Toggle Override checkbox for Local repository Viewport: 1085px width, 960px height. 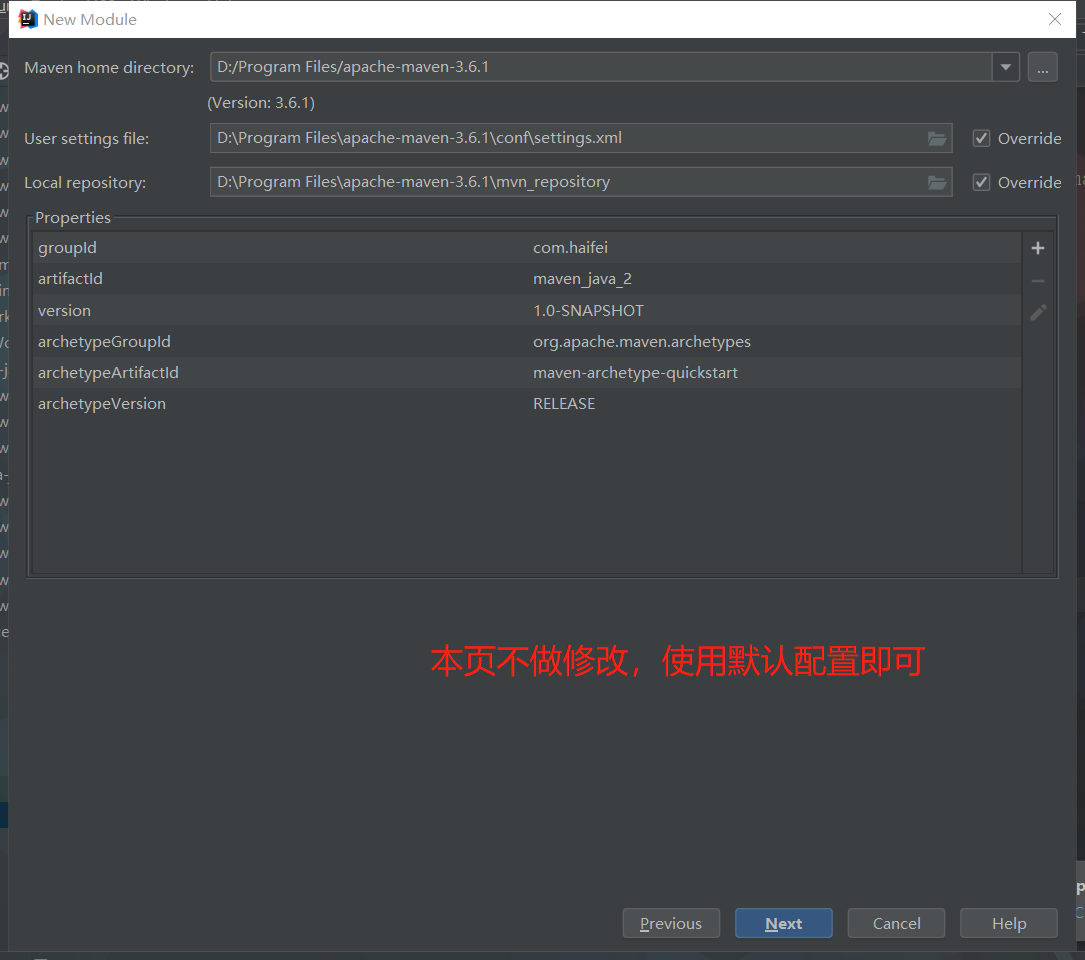pyautogui.click(x=981, y=182)
